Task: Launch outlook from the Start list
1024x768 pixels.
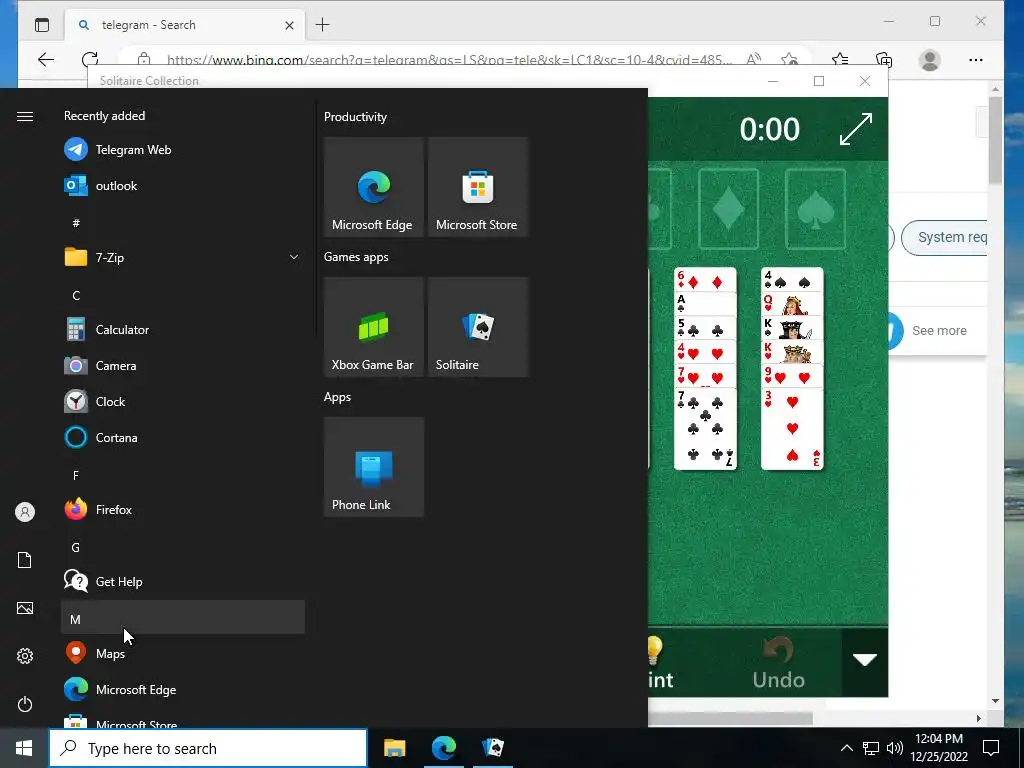Action: pyautogui.click(x=183, y=185)
